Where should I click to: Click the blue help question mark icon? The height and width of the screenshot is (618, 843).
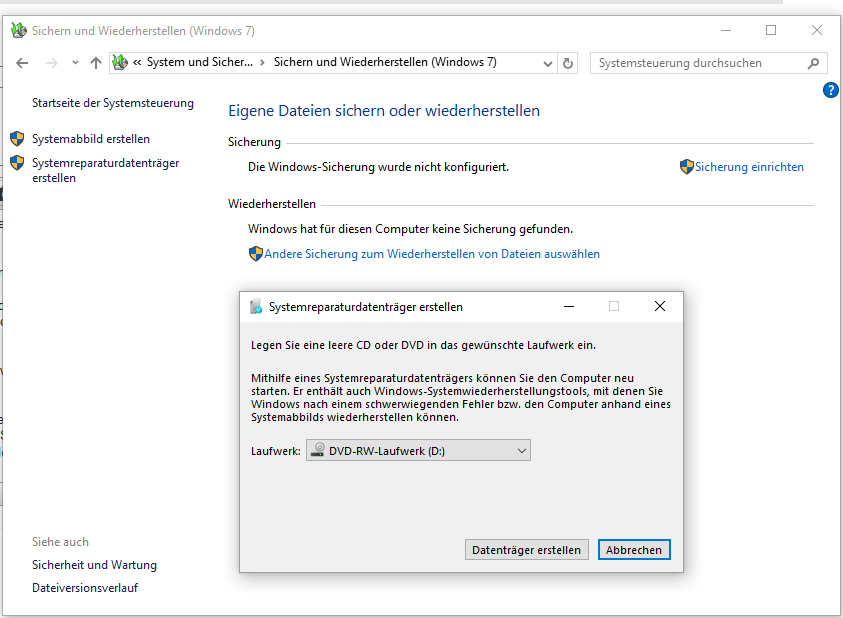(830, 90)
